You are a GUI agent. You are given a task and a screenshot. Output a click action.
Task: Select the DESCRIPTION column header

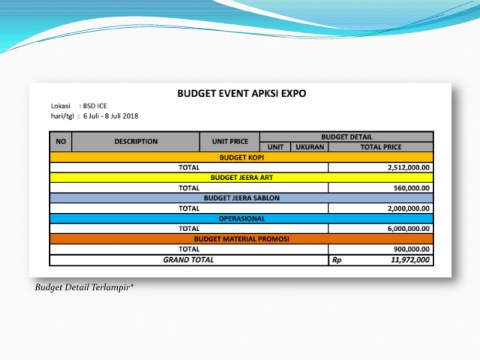pyautogui.click(x=136, y=142)
